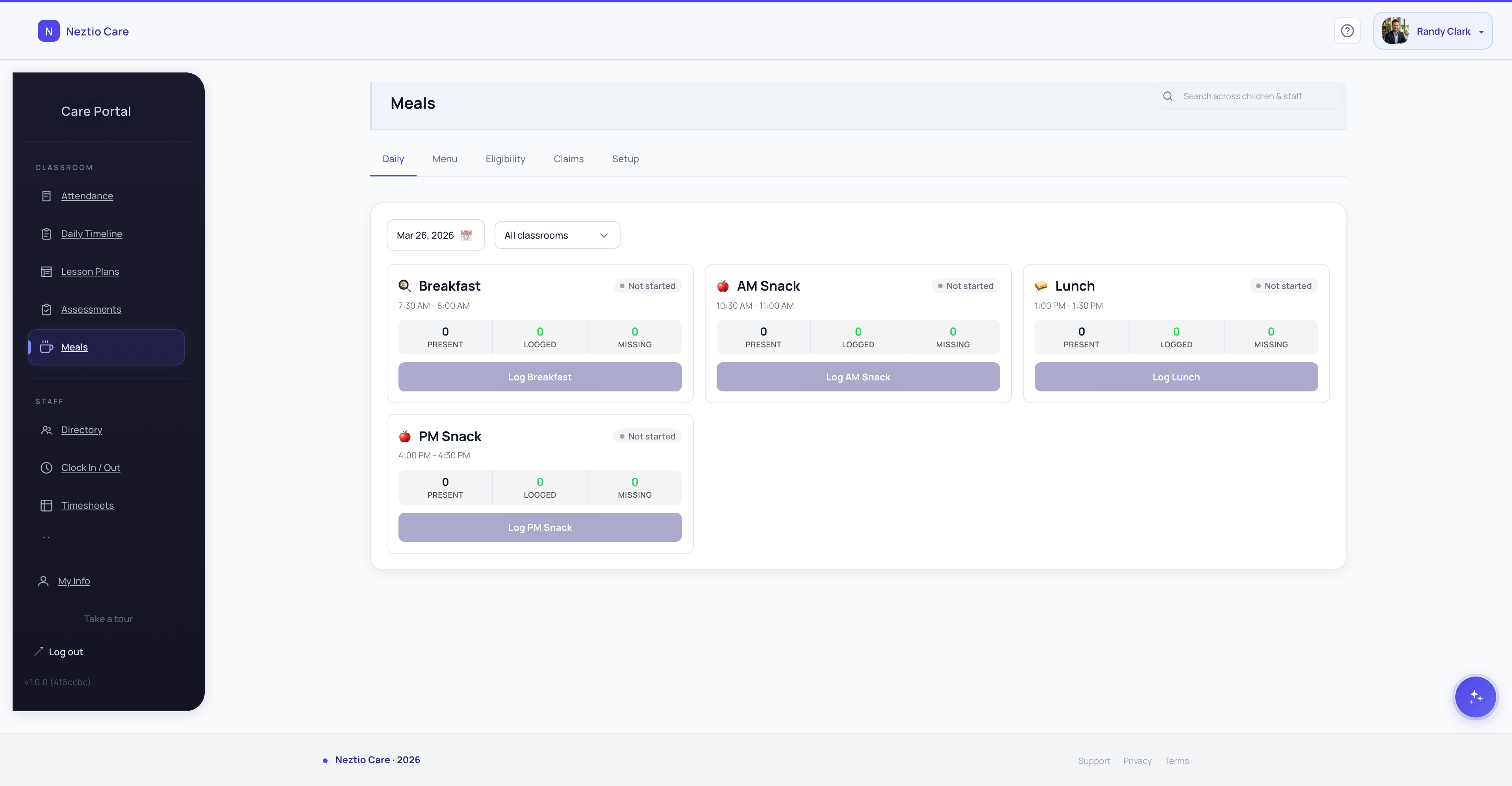Click the Timesheets grid icon
This screenshot has height=786, width=1512.
[x=47, y=505]
